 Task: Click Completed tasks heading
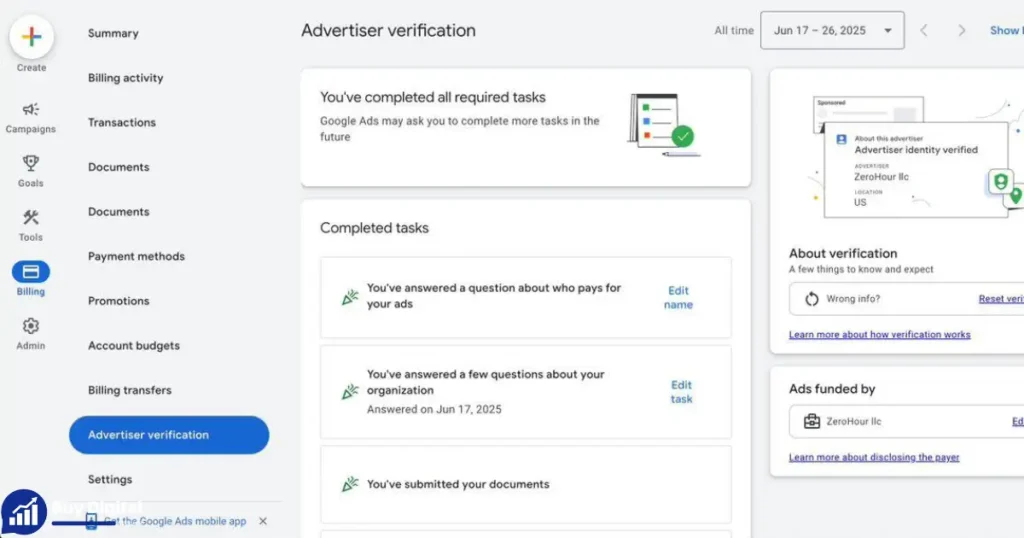[374, 228]
